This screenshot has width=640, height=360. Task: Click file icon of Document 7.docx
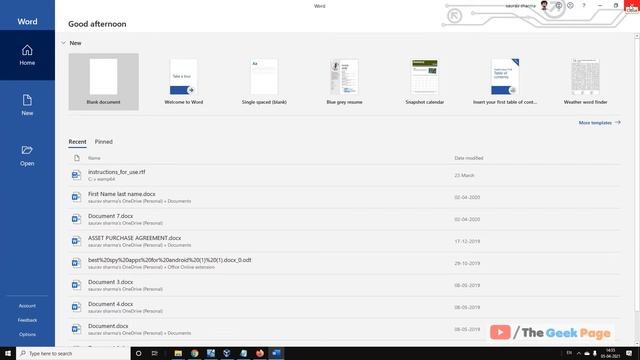pos(76,220)
